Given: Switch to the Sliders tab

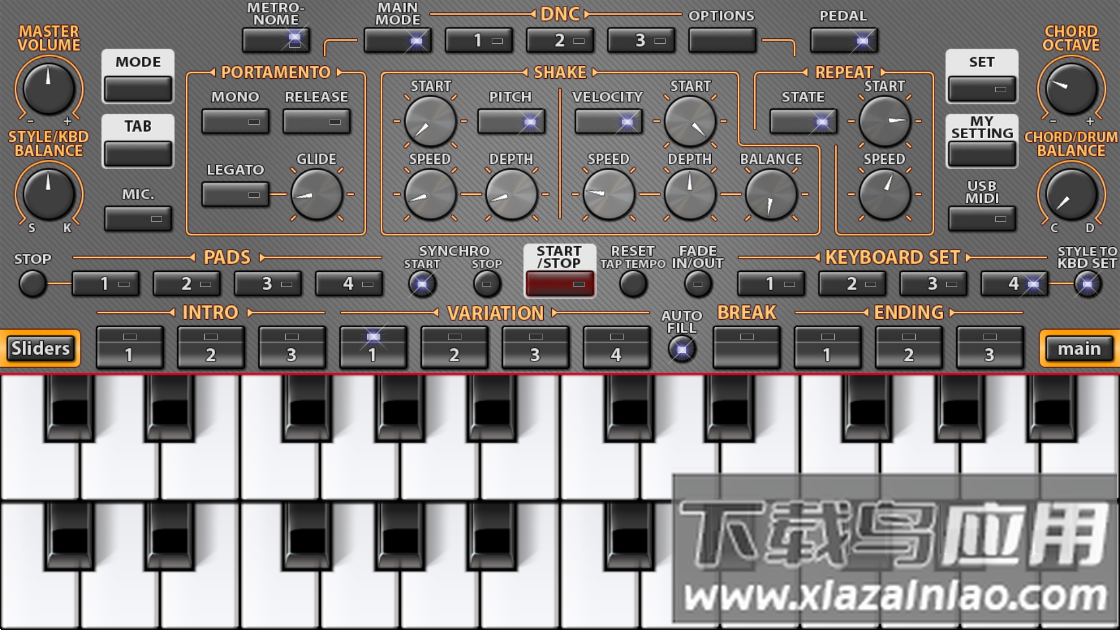Looking at the screenshot, I should pos(40,348).
